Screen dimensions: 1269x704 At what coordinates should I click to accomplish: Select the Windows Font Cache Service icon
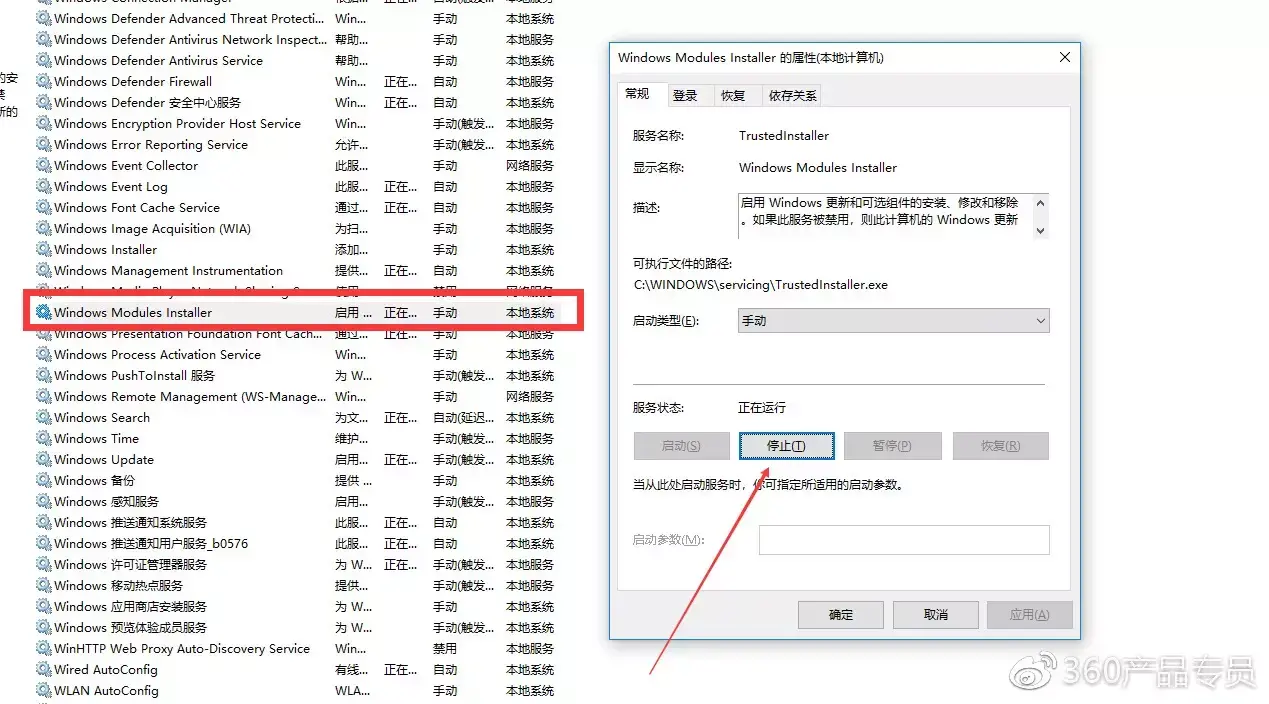click(44, 208)
